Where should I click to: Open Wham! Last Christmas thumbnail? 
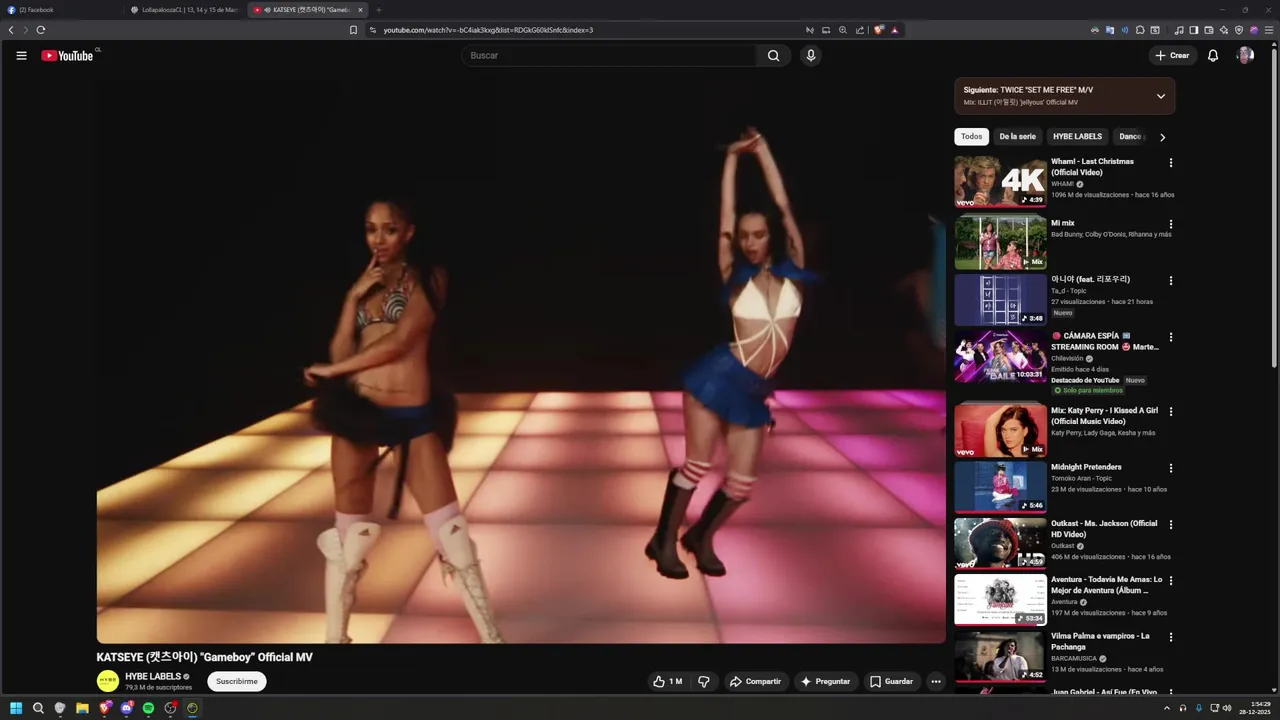[x=1000, y=181]
